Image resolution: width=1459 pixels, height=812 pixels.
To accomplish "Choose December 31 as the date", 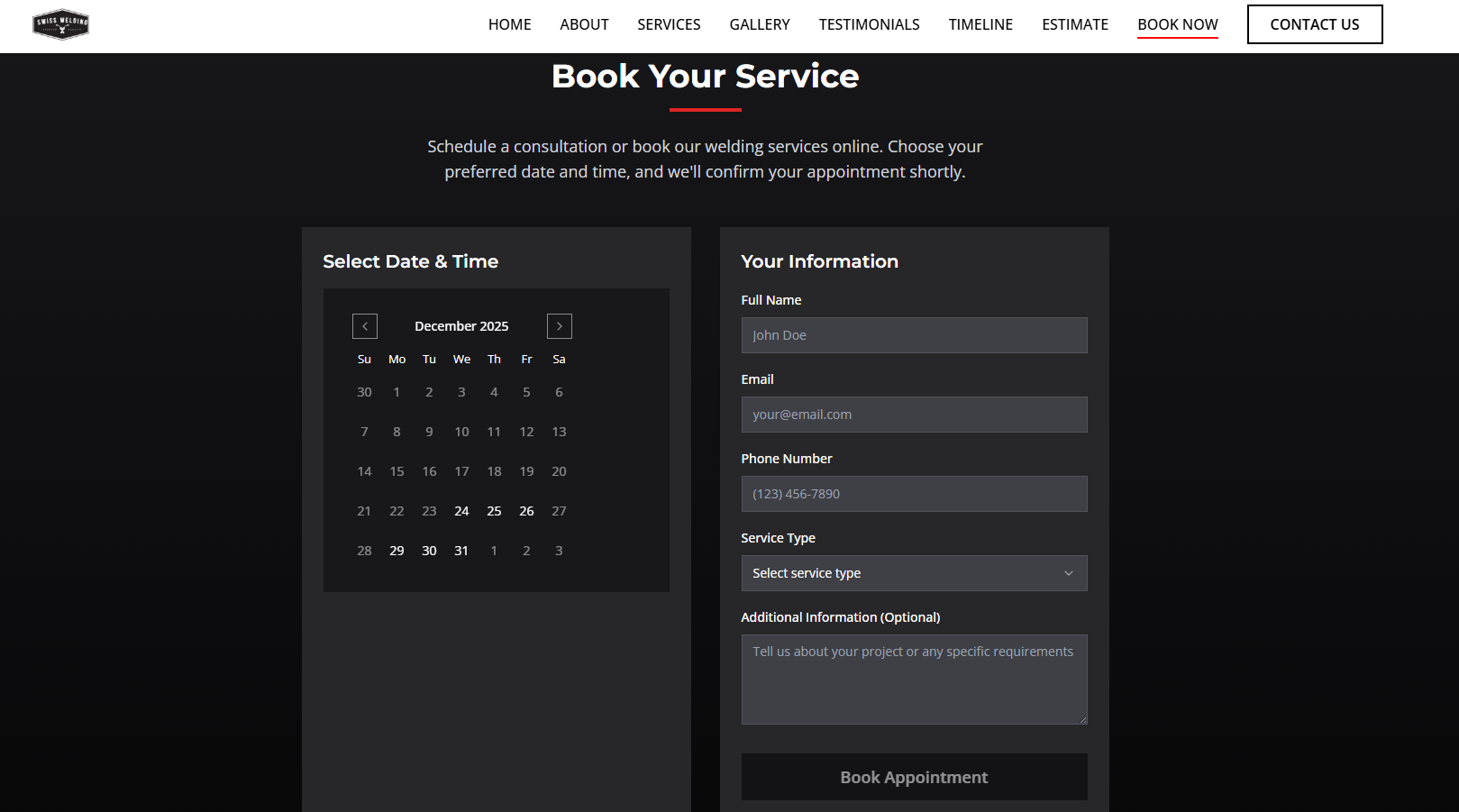I will point(461,551).
